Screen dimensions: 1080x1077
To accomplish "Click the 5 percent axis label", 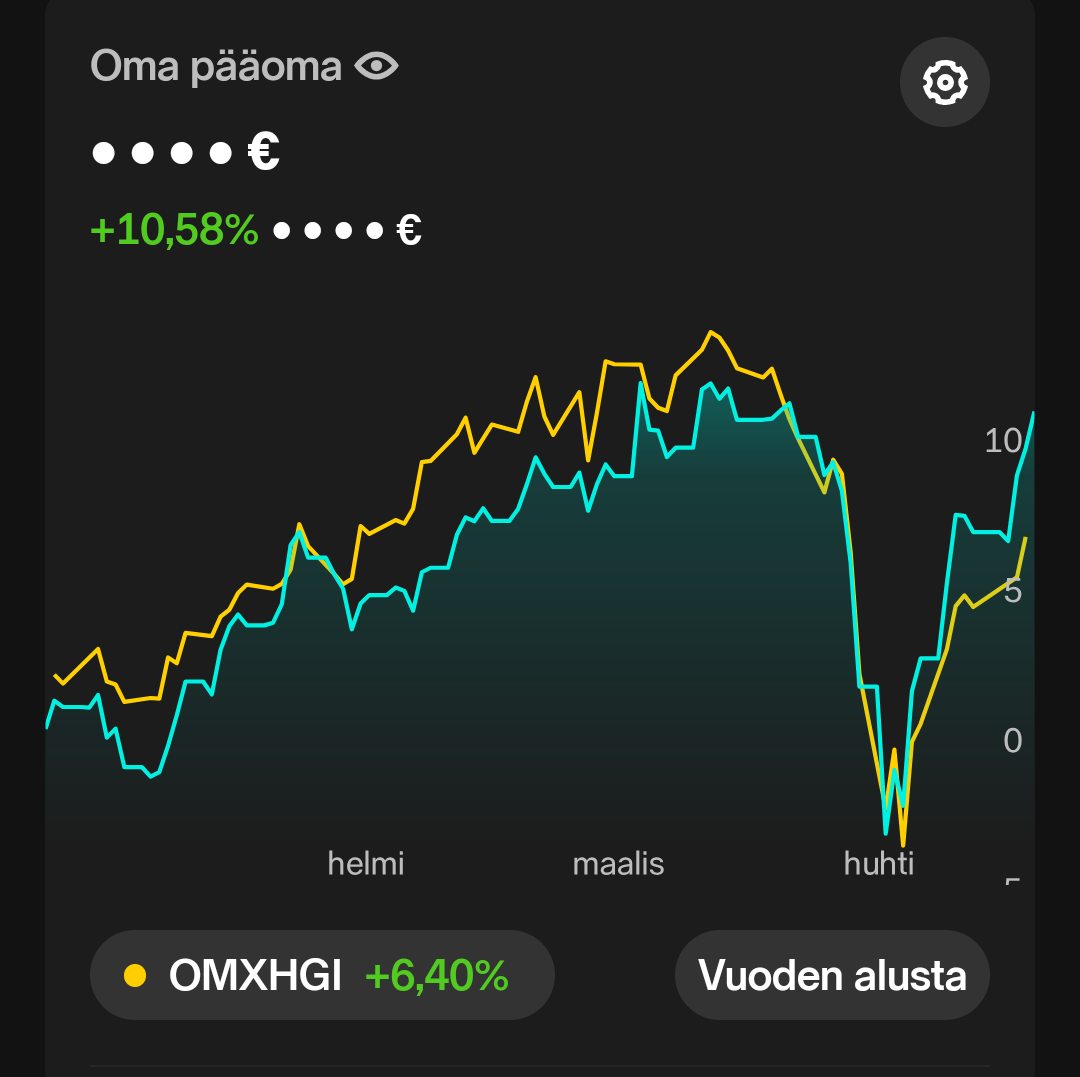I will pos(1010,591).
